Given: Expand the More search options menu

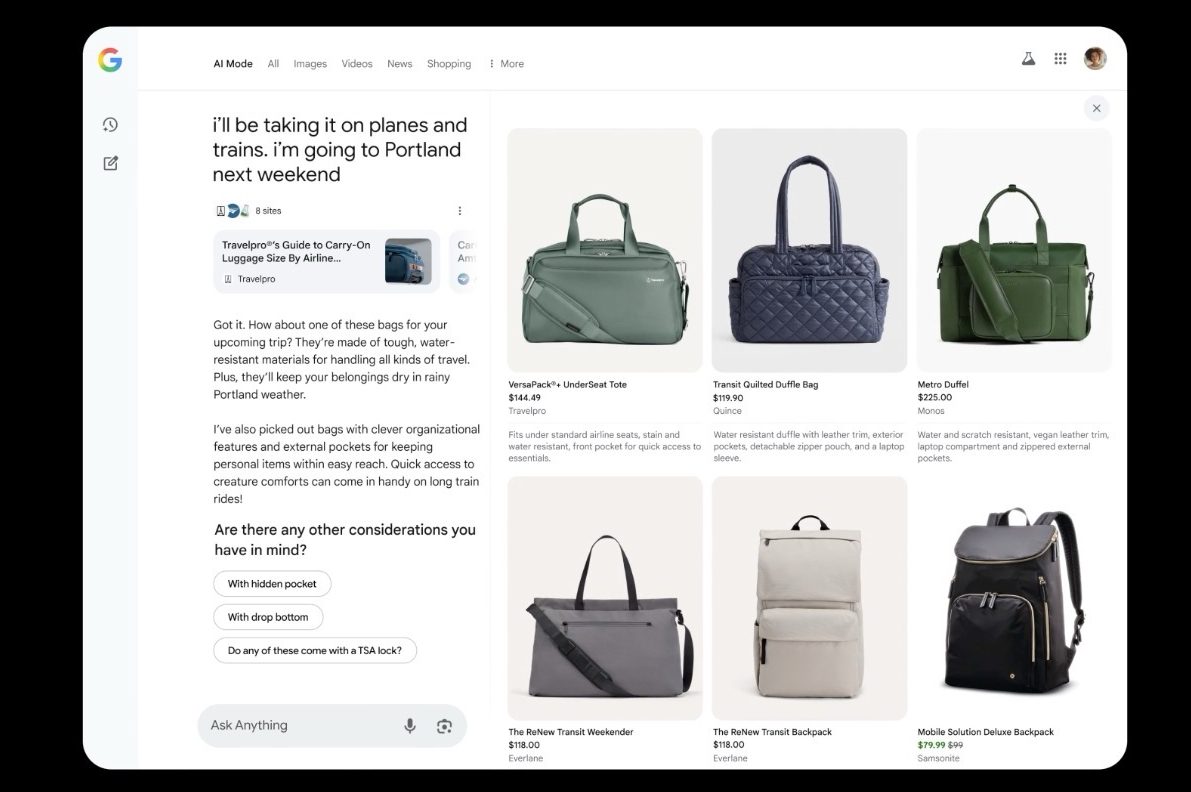Looking at the screenshot, I should click(x=506, y=64).
